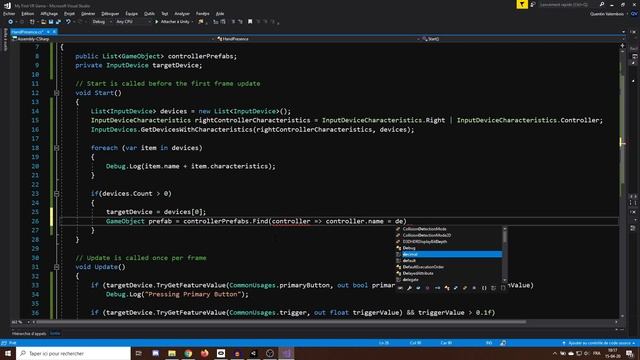Open the HandPresence class navigation dropdown

[x=318, y=39]
